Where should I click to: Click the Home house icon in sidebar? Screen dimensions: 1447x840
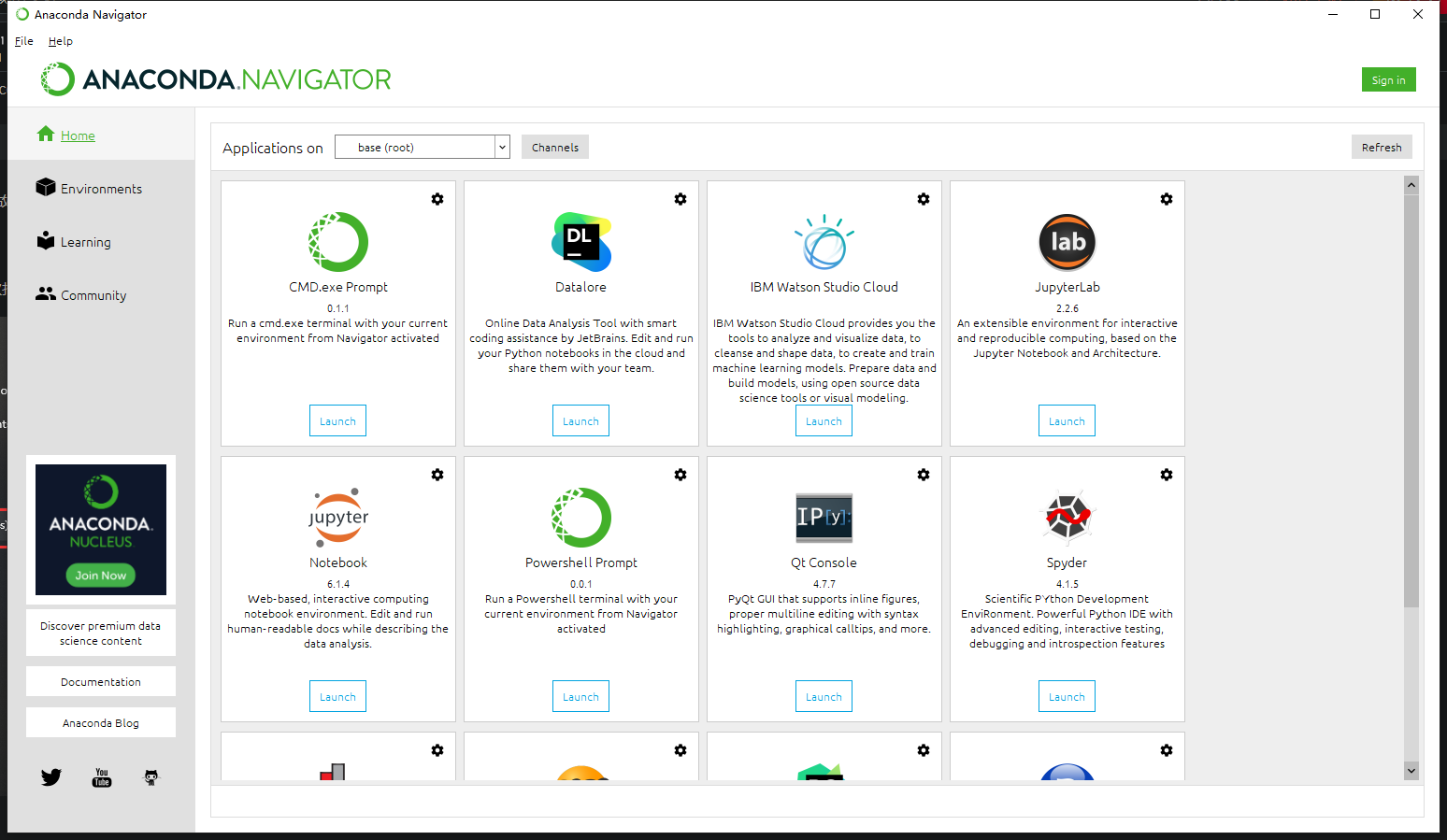(x=46, y=135)
